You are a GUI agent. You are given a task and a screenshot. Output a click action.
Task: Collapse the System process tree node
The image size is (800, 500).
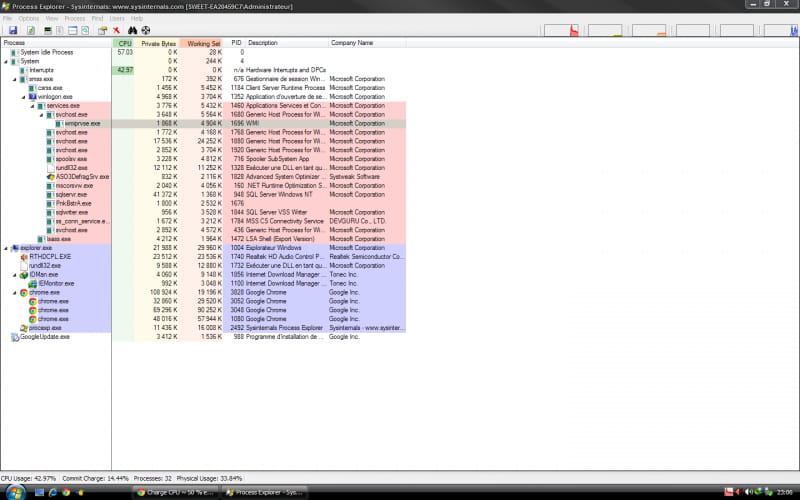7,61
